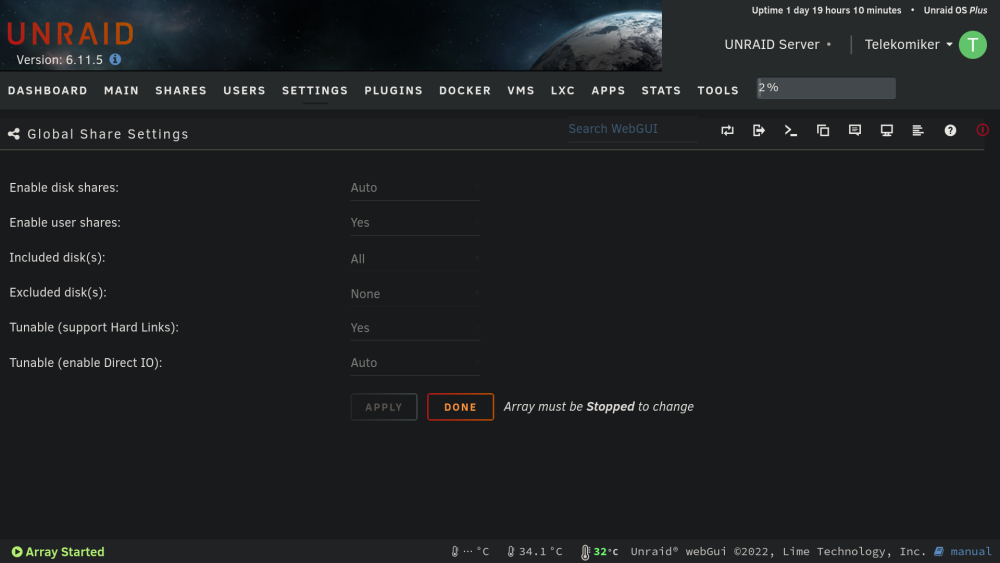Image resolution: width=1000 pixels, height=563 pixels.
Task: Click the monitor info icon in the toolbar
Action: click(886, 130)
